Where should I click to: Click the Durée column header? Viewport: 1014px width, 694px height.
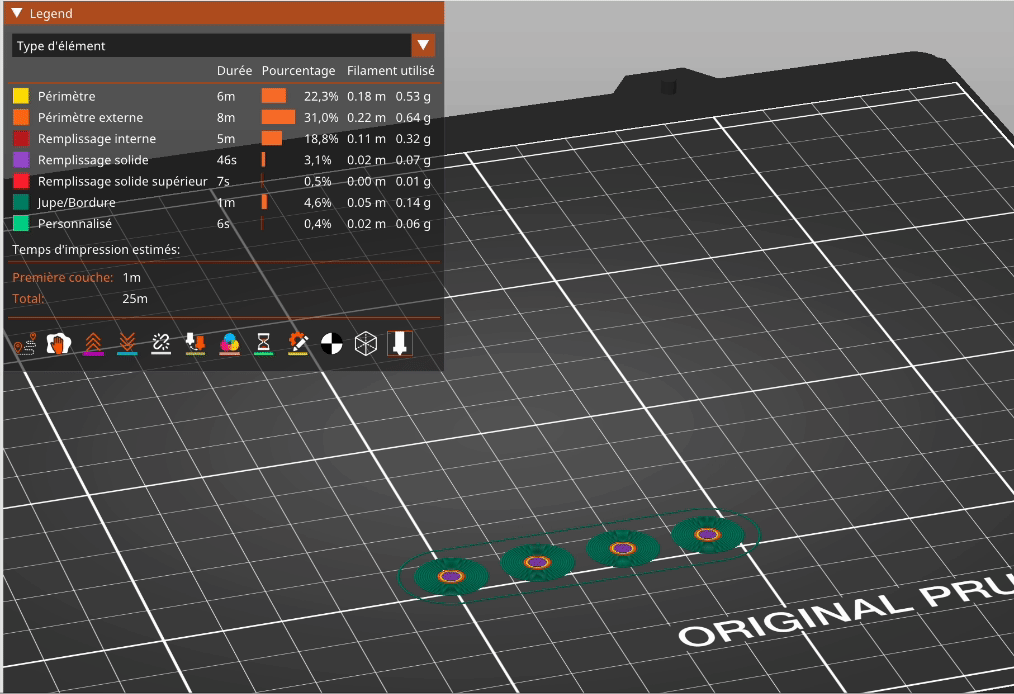(234, 70)
